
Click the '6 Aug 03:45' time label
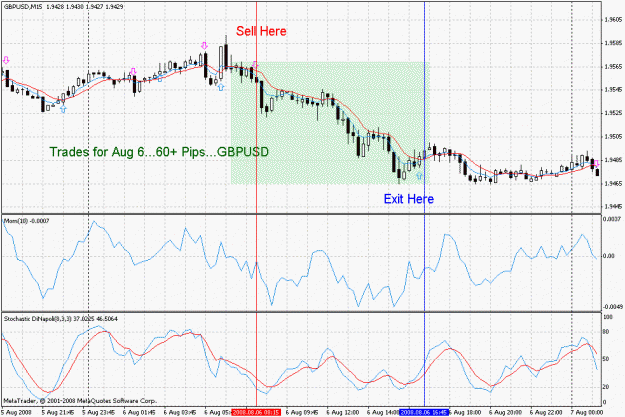[x=180, y=412]
